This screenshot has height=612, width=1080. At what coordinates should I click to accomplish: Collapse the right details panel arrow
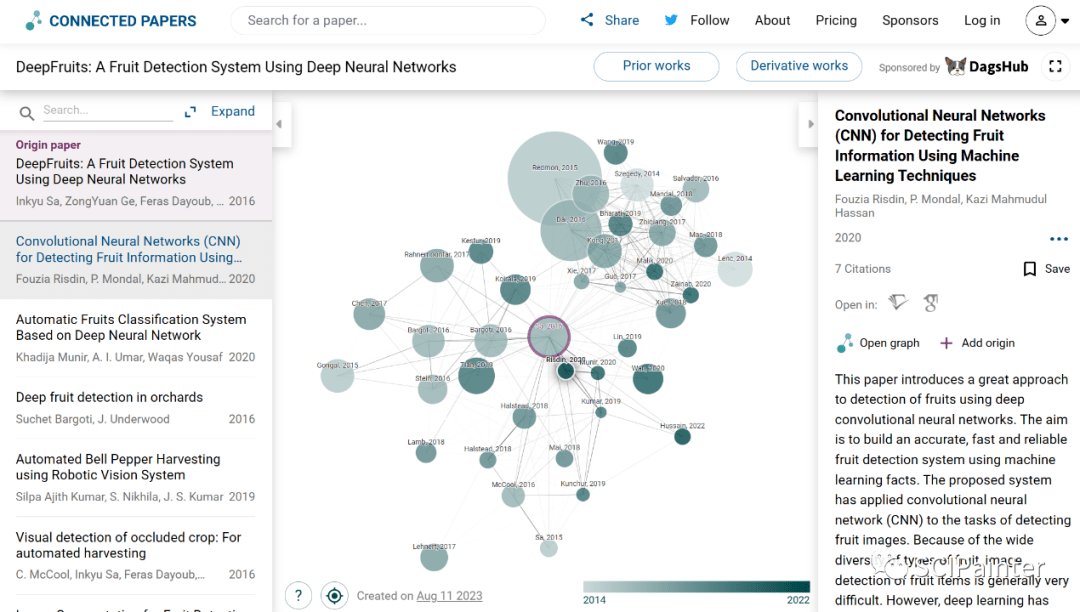(811, 124)
